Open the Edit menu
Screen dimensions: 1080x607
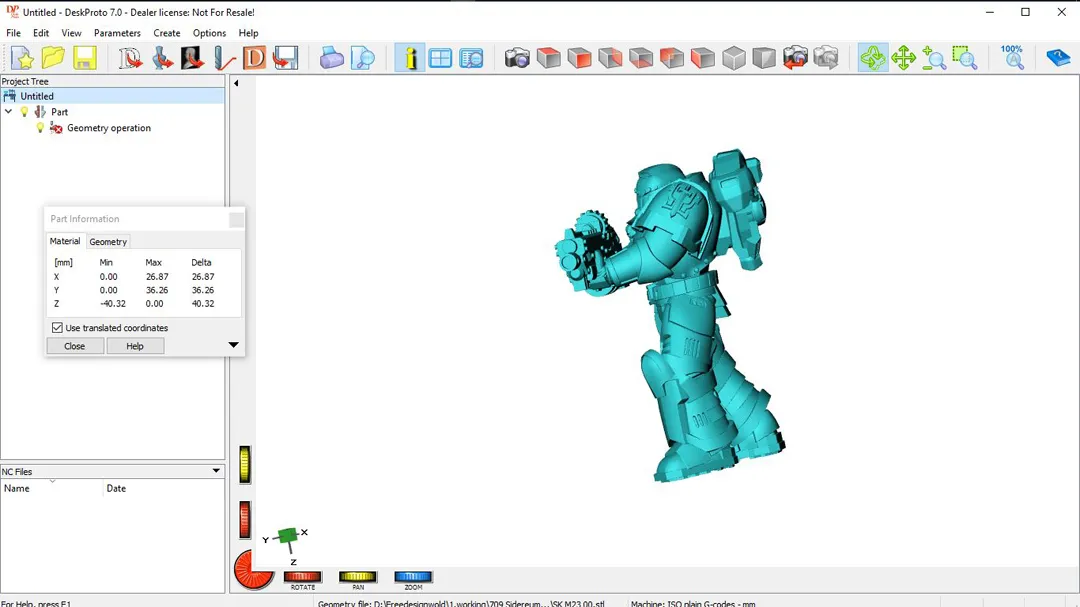pos(41,33)
